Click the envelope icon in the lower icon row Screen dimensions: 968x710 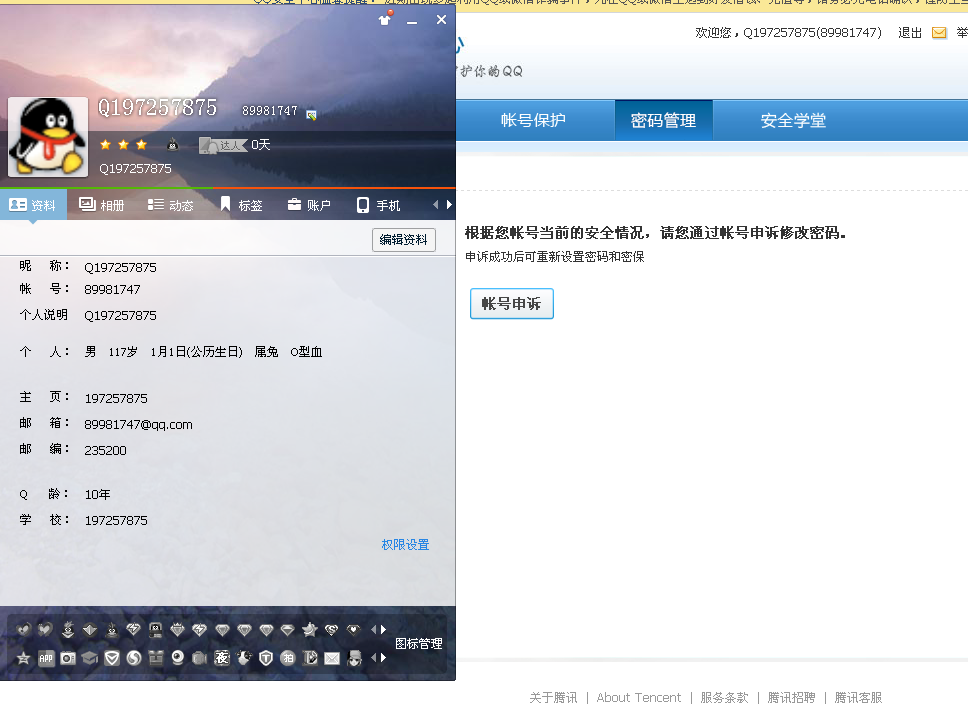[x=332, y=659]
